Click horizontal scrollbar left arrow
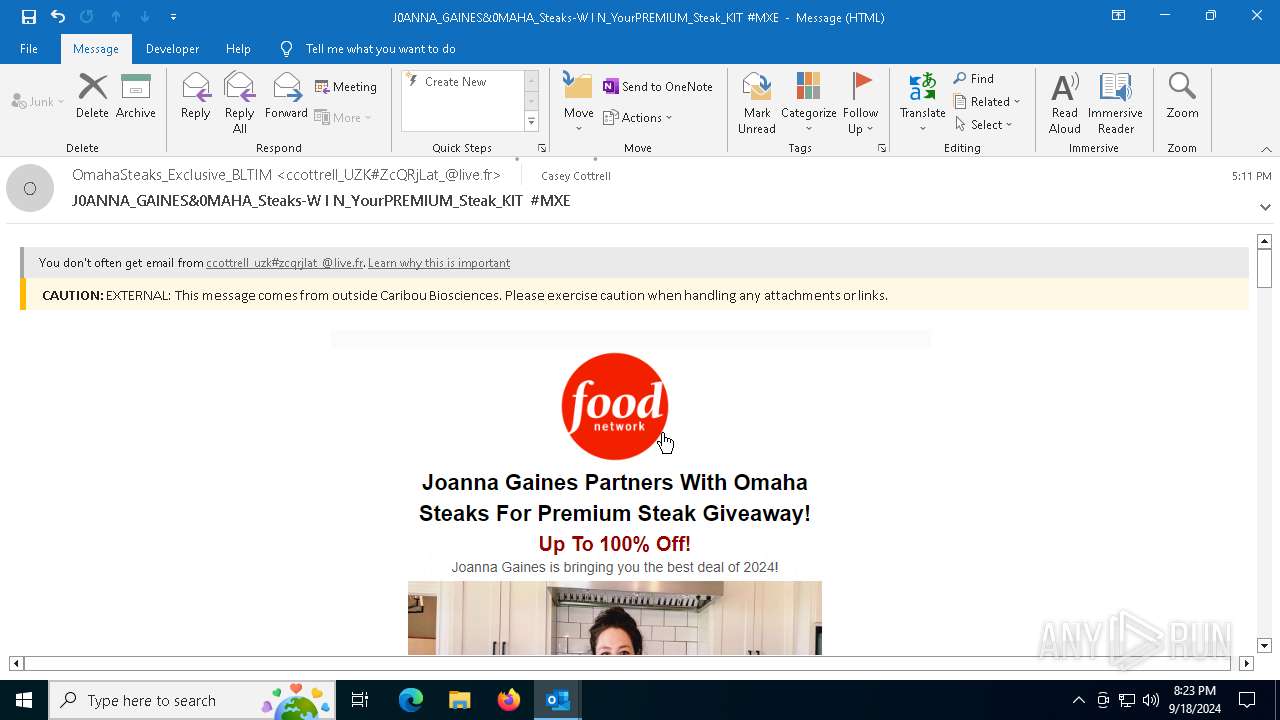Viewport: 1280px width, 720px height. pos(16,663)
